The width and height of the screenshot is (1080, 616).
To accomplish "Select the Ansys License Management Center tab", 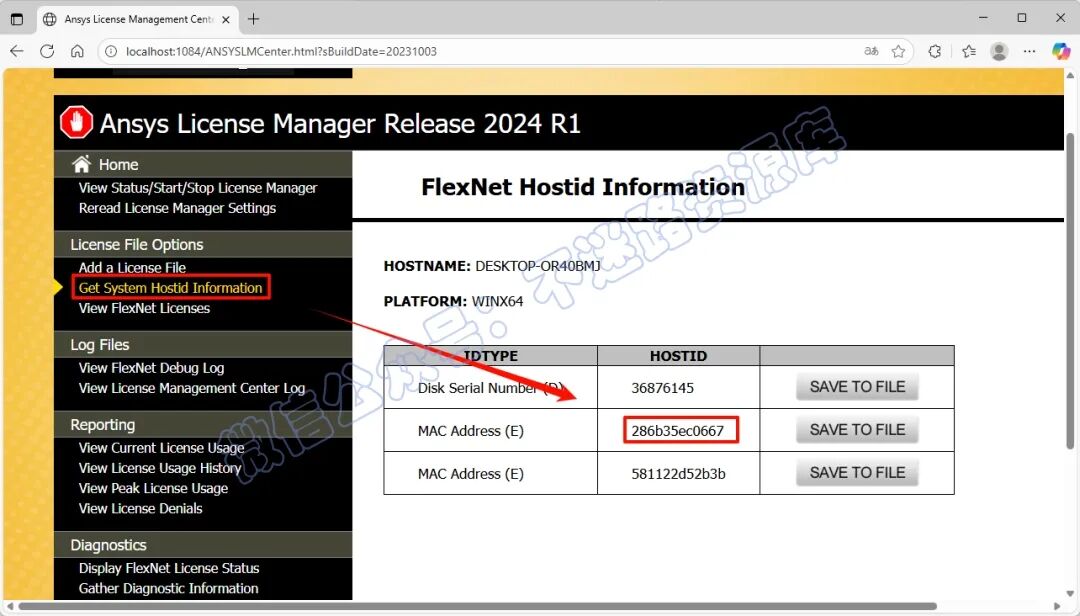I will [x=136, y=19].
